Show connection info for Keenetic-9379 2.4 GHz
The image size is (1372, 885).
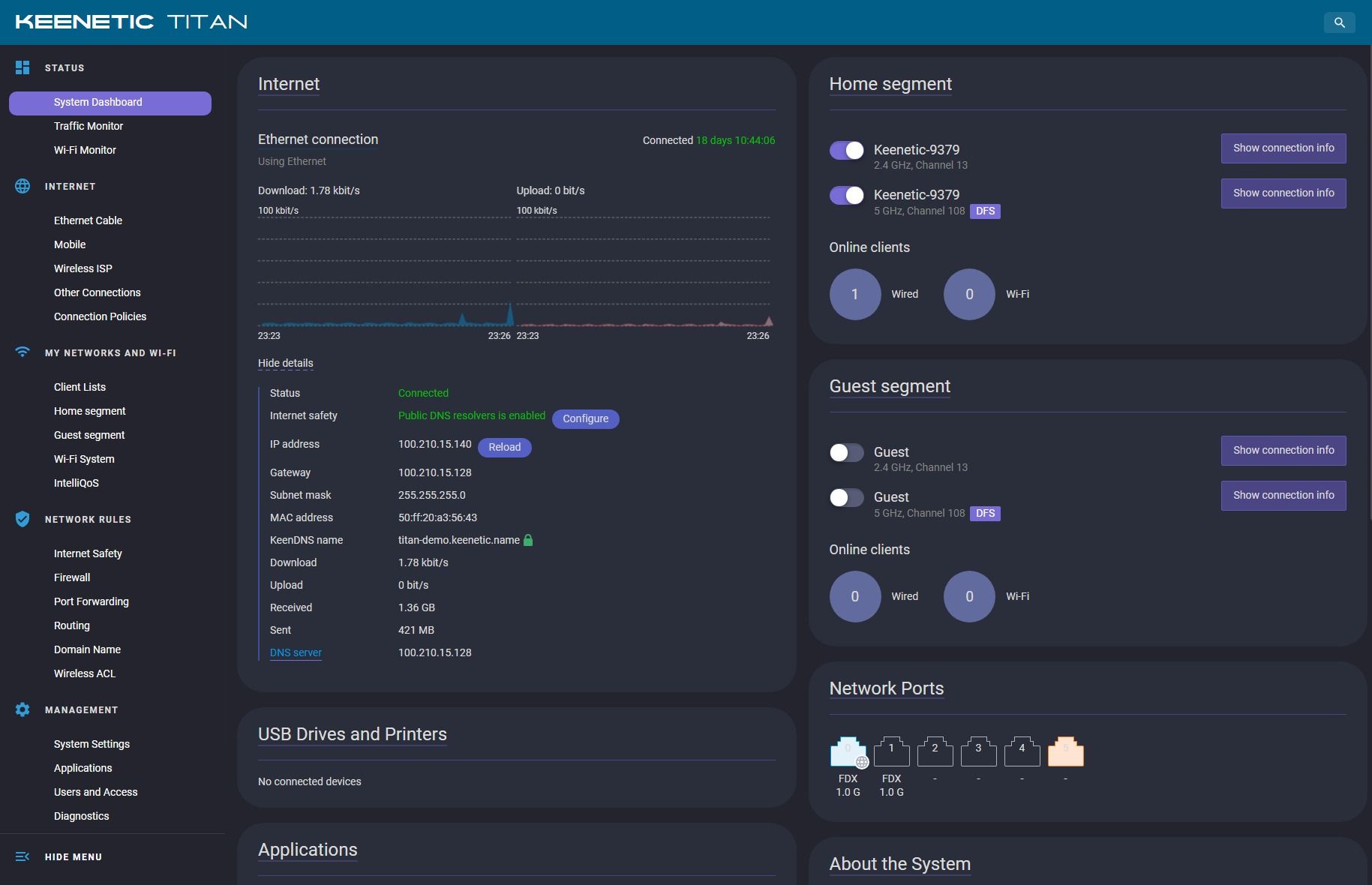(1283, 148)
